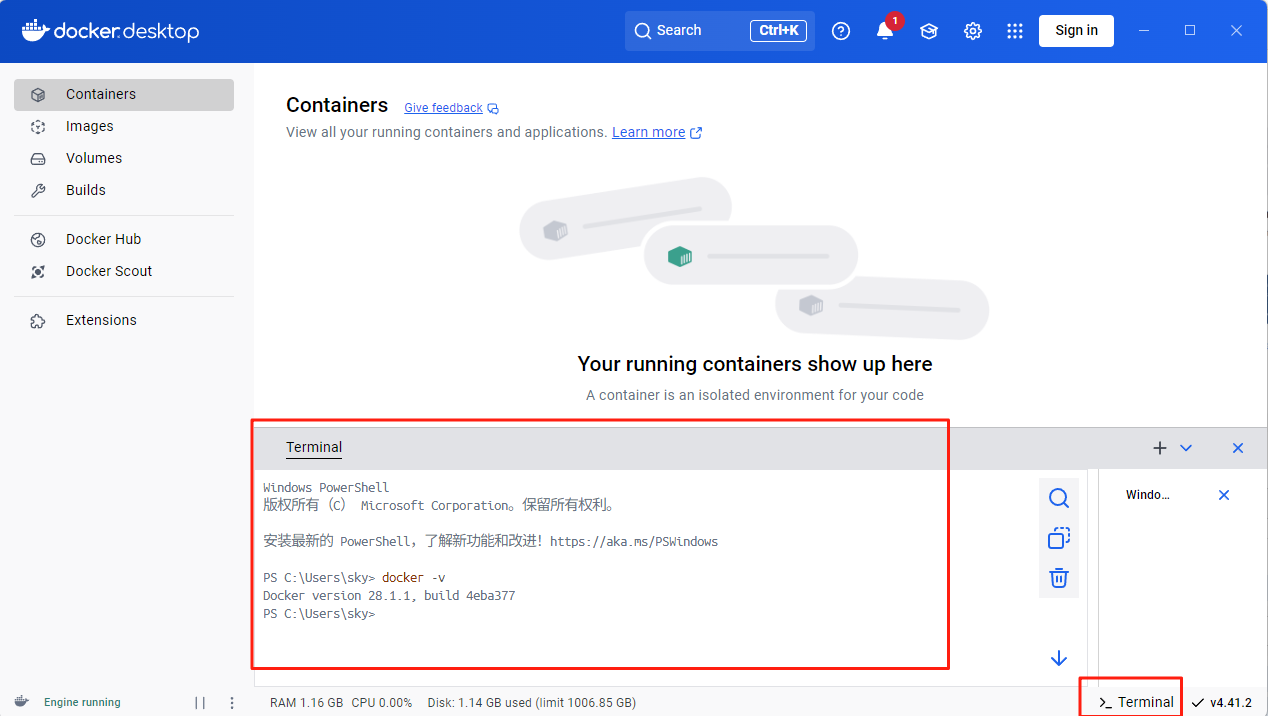The image size is (1268, 716).
Task: Click the copy terminal output icon
Action: 1059,538
